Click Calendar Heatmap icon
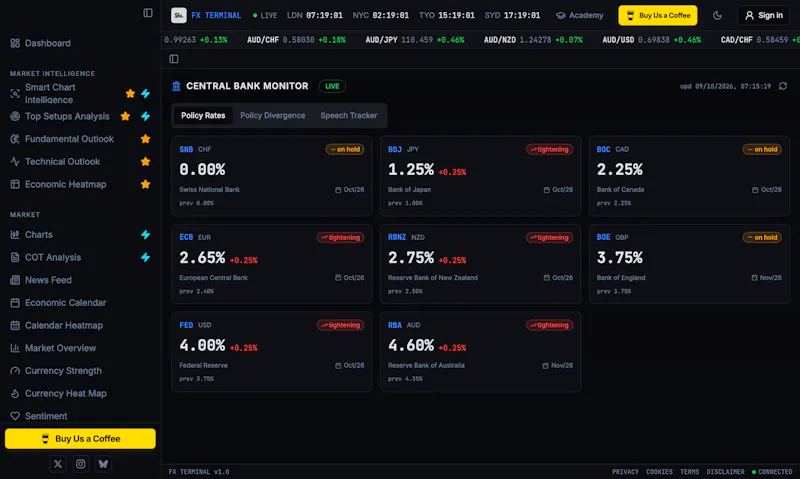This screenshot has height=479, width=800. pyautogui.click(x=15, y=325)
